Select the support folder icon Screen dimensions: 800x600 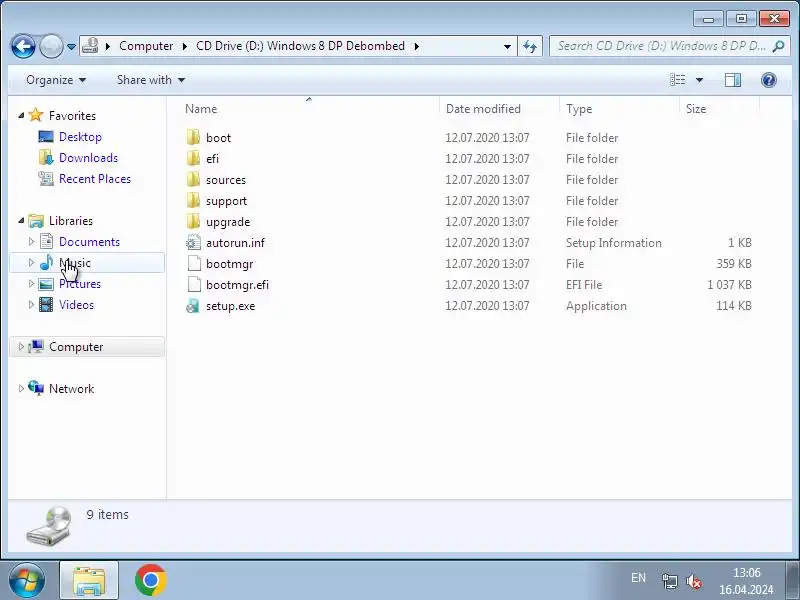[x=193, y=200]
